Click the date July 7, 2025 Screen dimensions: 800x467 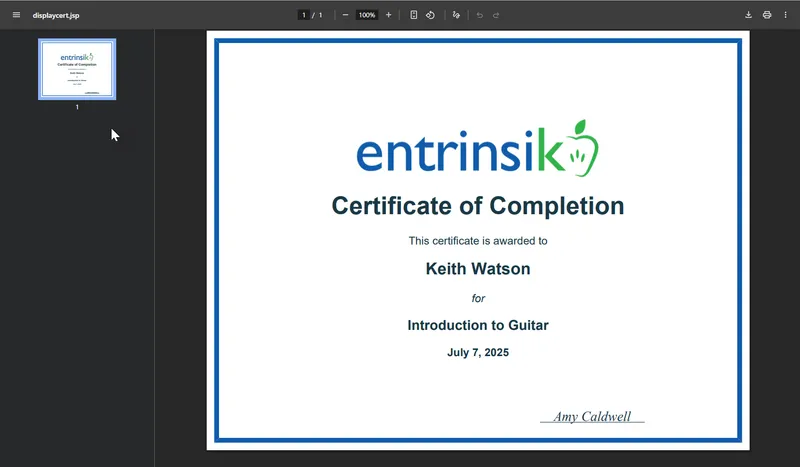coord(478,353)
